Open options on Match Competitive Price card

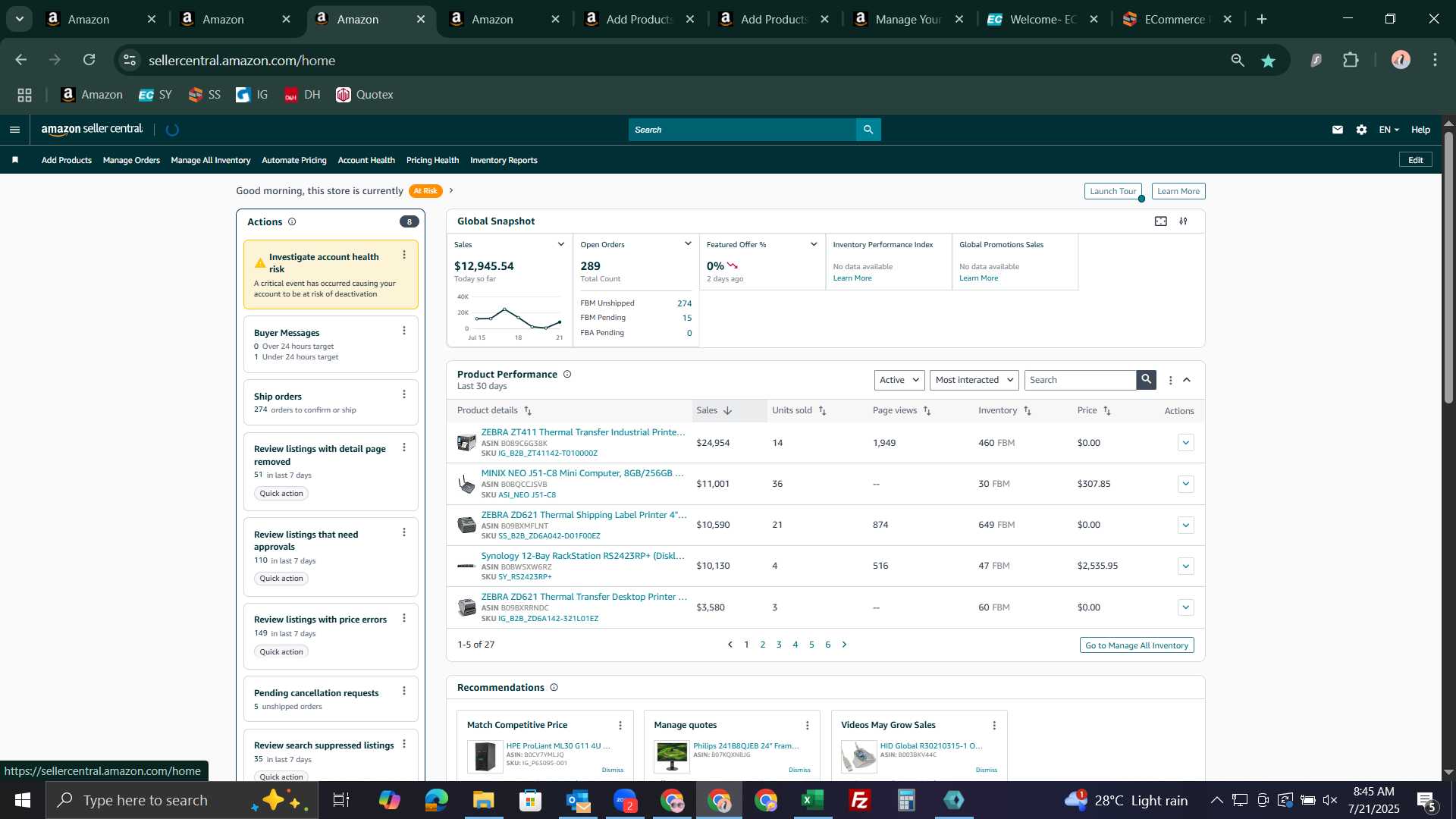pyautogui.click(x=620, y=726)
